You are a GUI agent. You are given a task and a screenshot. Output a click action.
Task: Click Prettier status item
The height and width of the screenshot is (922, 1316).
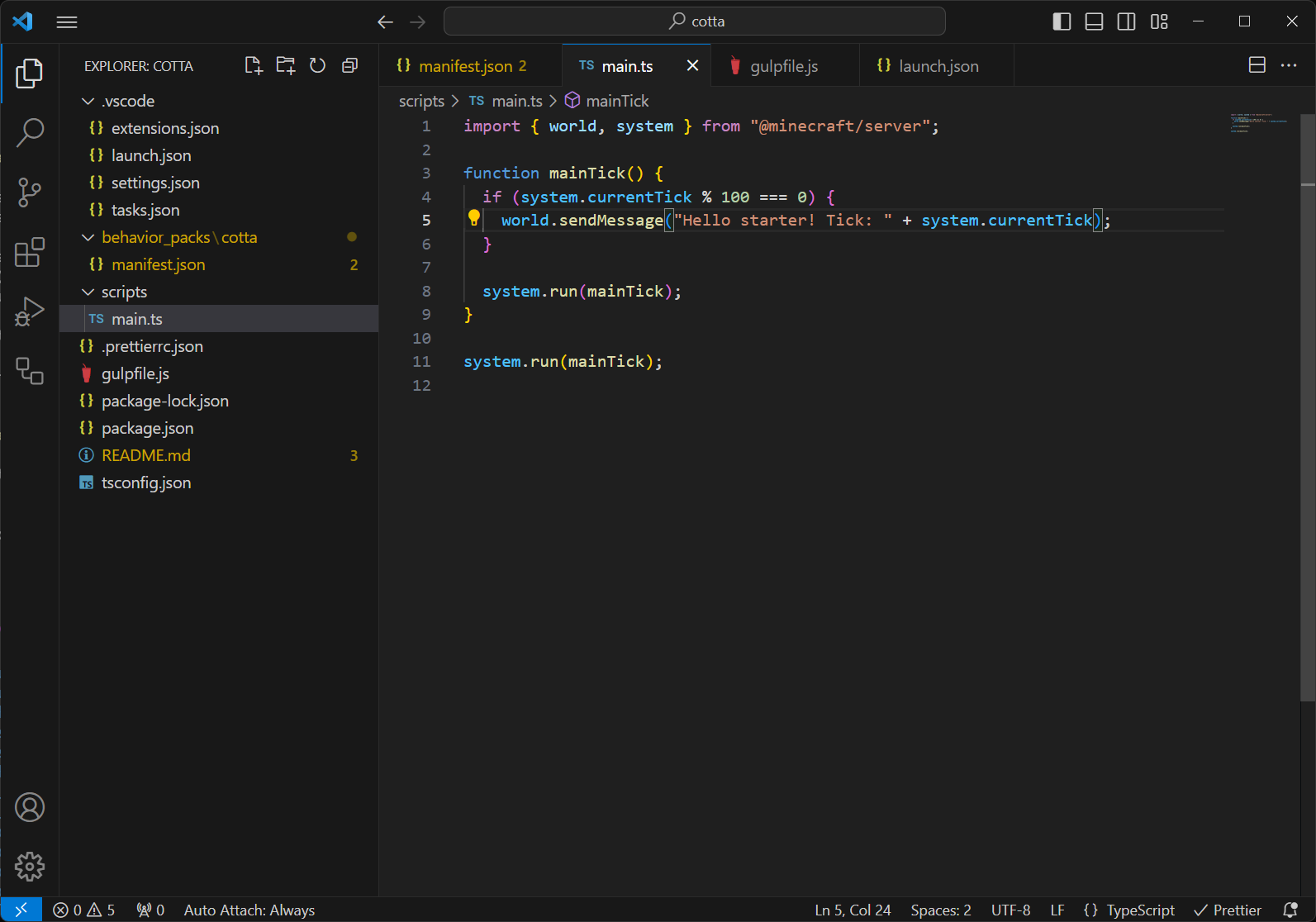(x=1228, y=910)
